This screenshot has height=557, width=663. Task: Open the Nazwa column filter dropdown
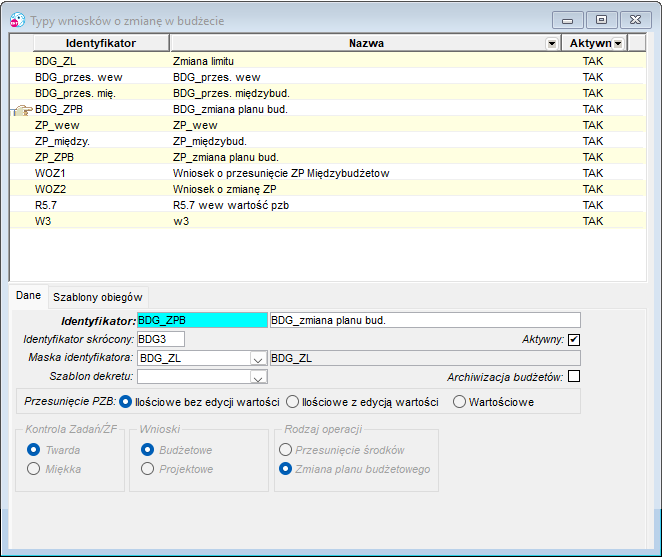552,44
